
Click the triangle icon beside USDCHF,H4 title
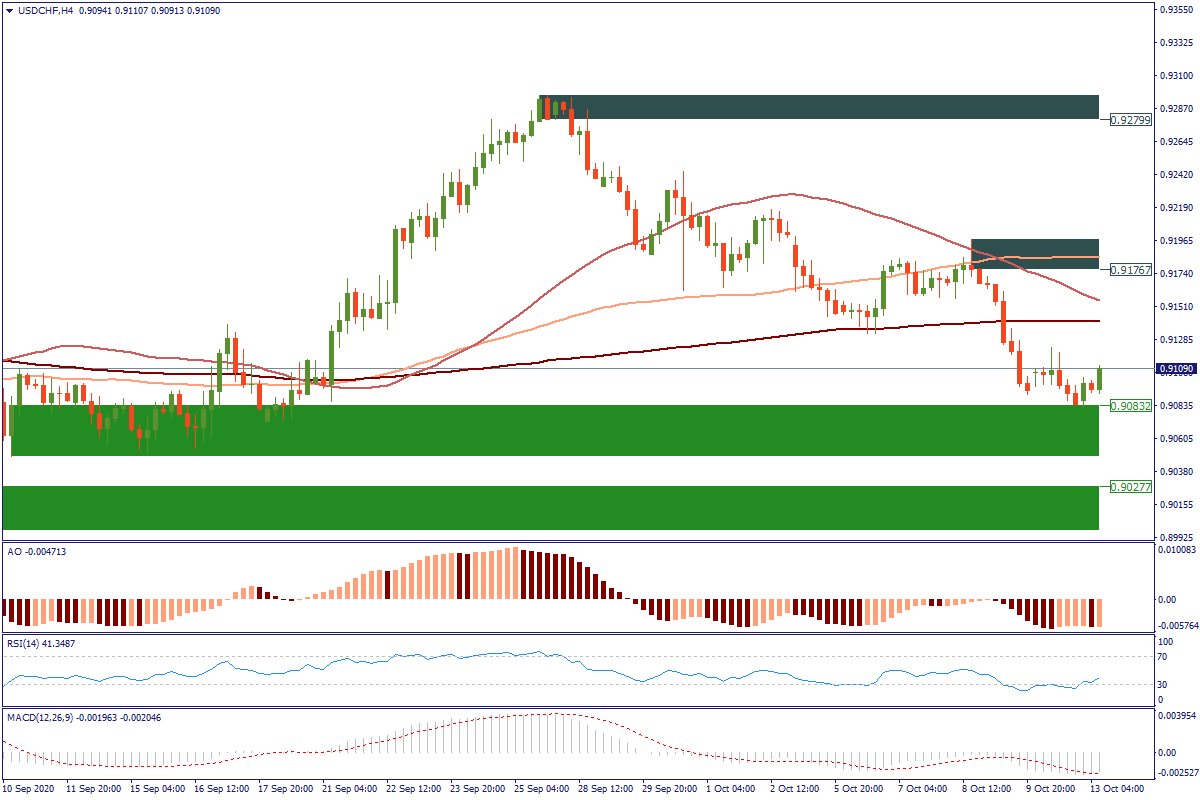(9, 10)
